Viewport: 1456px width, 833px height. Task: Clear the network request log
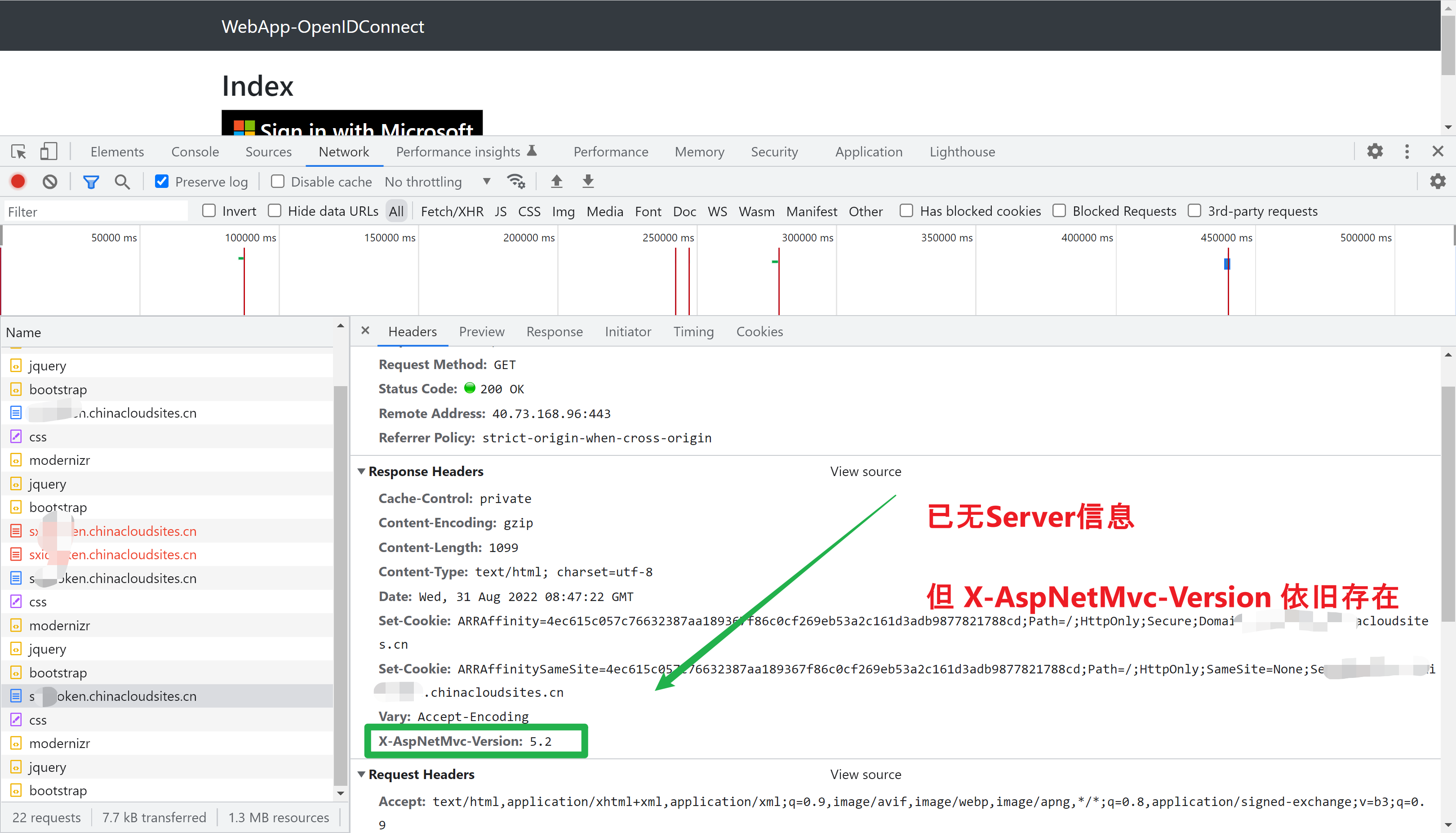50,181
